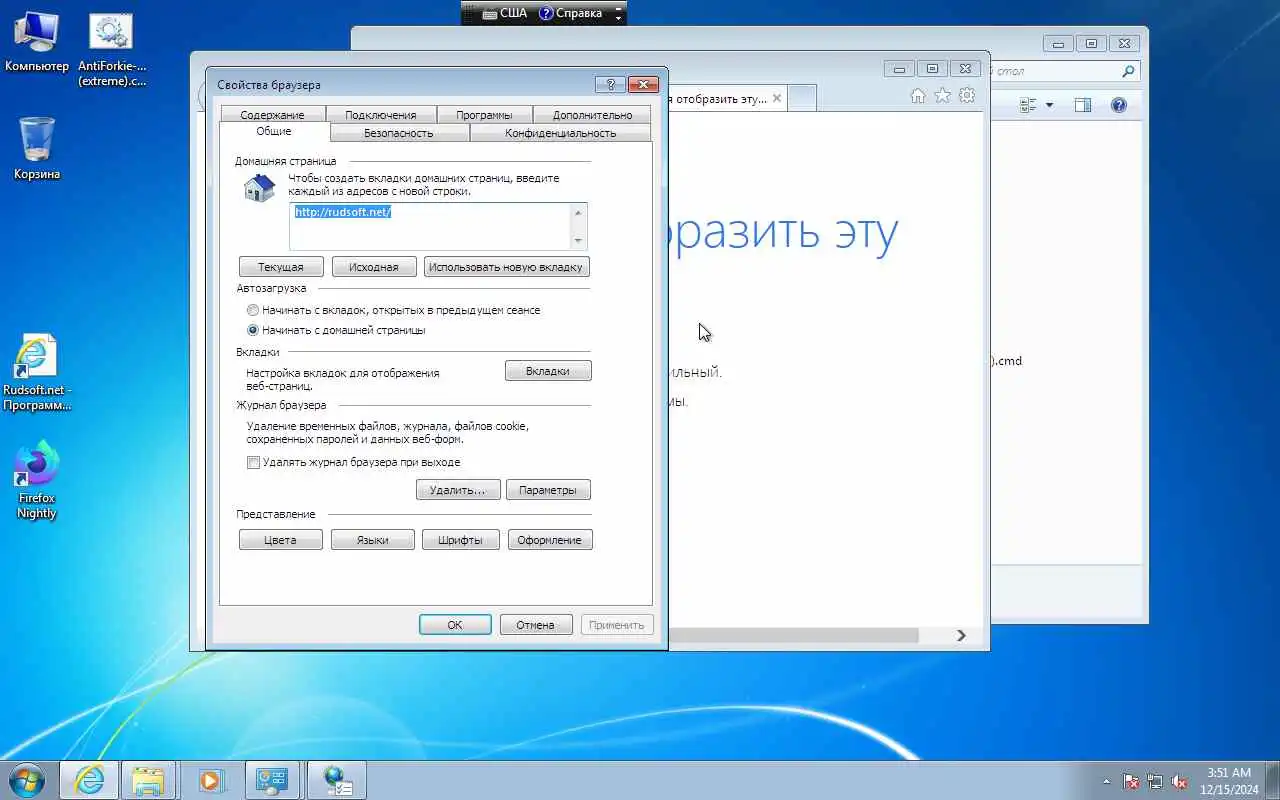
Task: Click the Языки button
Action: 373,540
